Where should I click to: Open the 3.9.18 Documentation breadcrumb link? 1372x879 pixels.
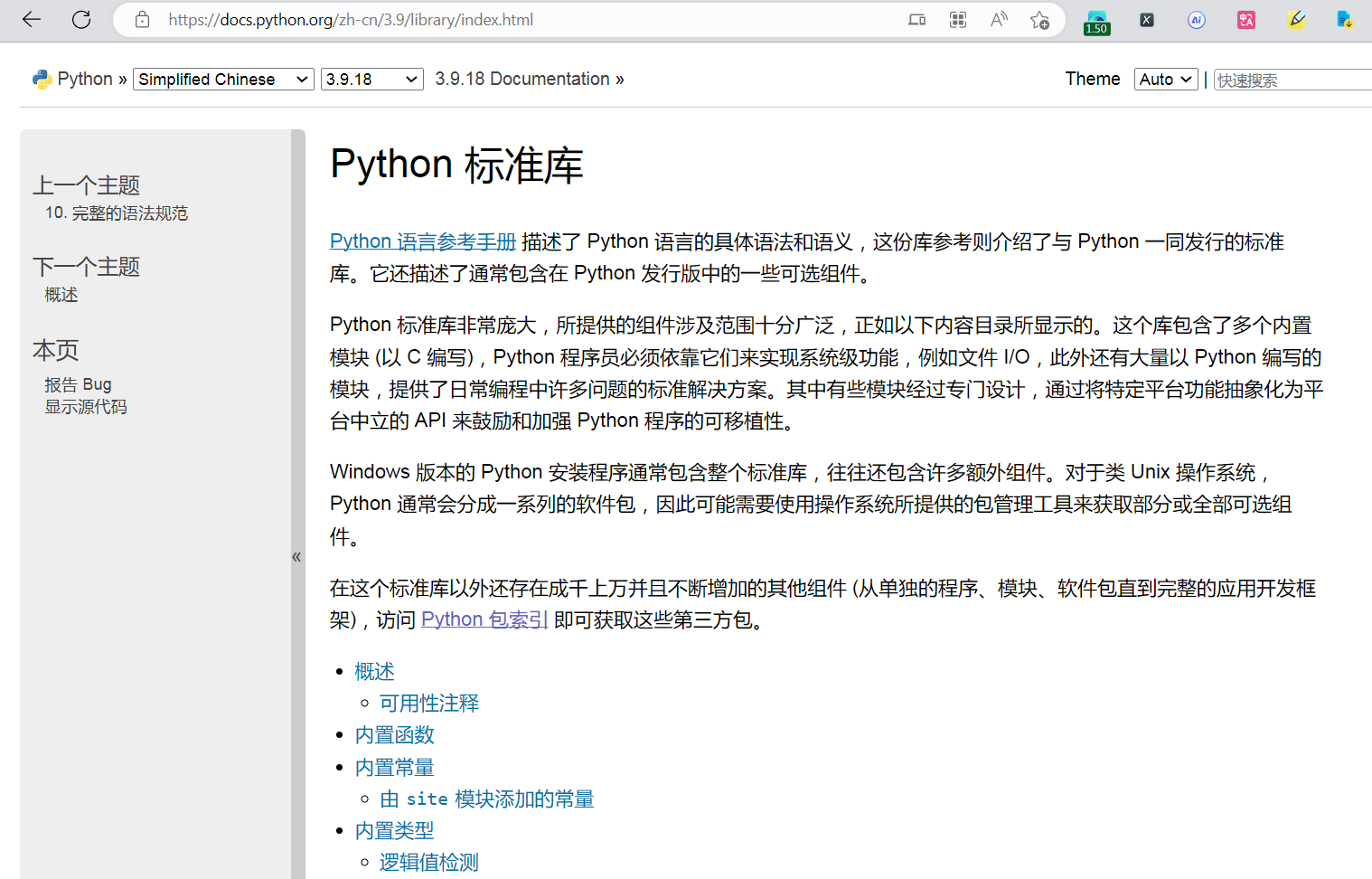coord(522,80)
